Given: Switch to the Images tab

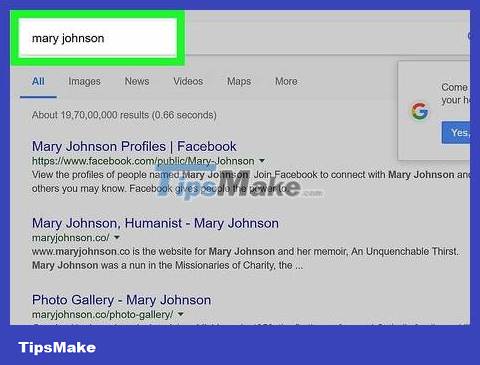Looking at the screenshot, I should 84,81.
